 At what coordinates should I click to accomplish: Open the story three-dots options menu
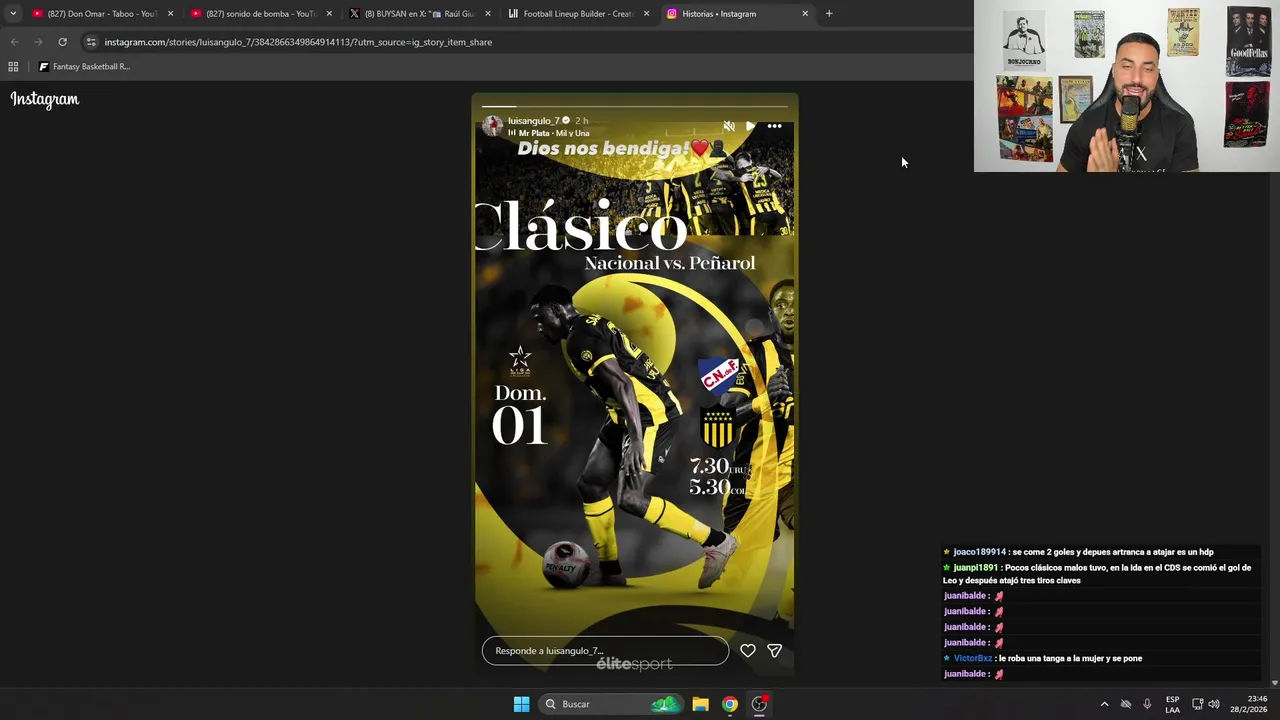[x=774, y=126]
